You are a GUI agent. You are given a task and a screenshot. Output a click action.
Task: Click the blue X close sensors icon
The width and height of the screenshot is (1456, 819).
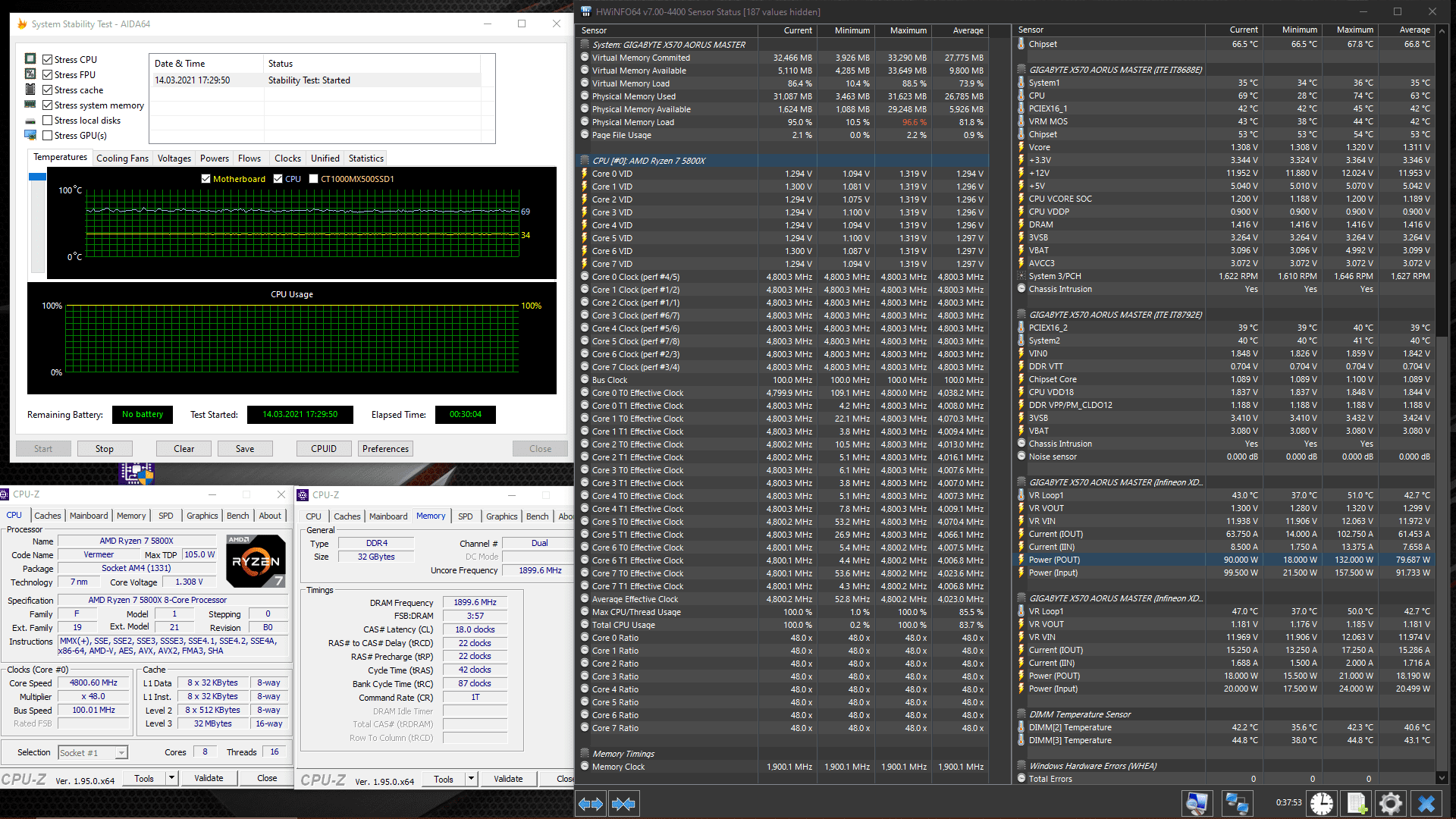1426,803
